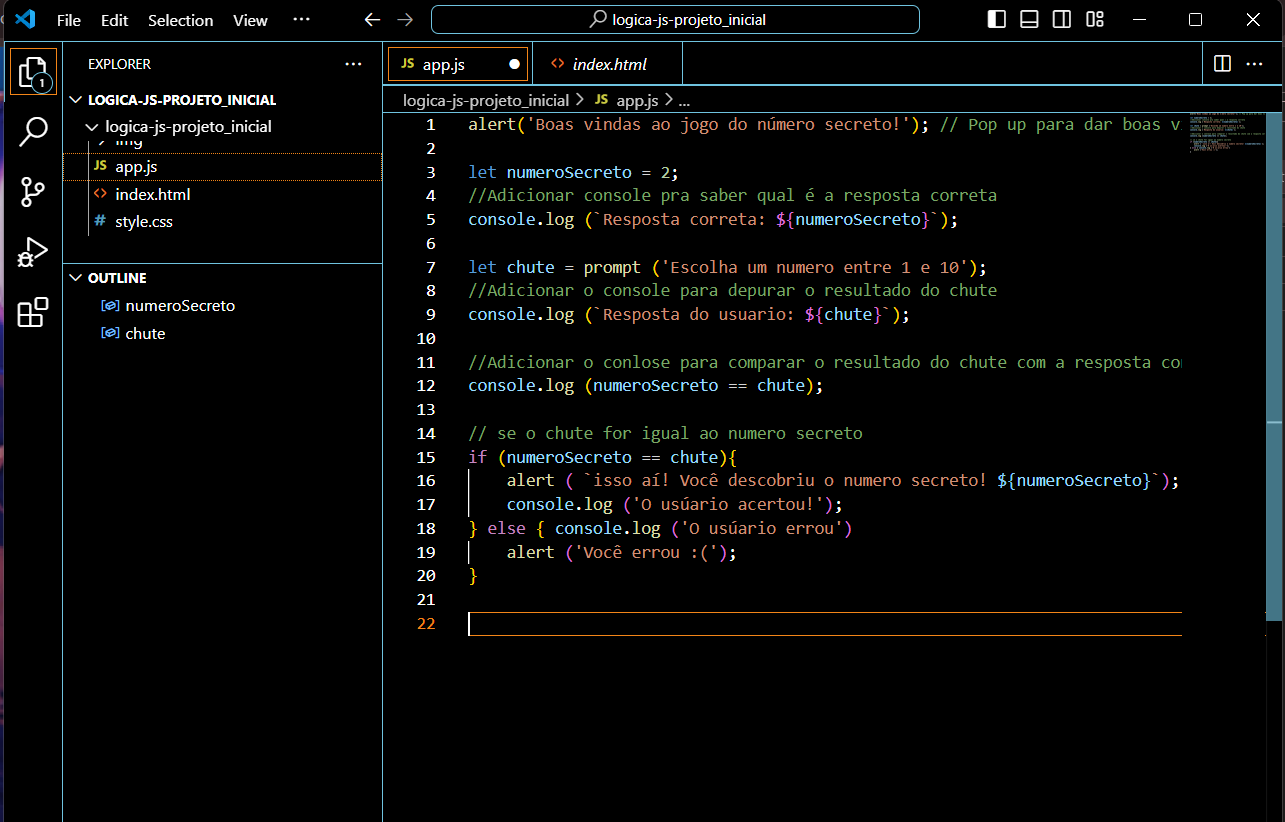Click the 'Resposta do usuario' console.log line
The height and width of the screenshot is (822, 1285).
click(x=689, y=314)
